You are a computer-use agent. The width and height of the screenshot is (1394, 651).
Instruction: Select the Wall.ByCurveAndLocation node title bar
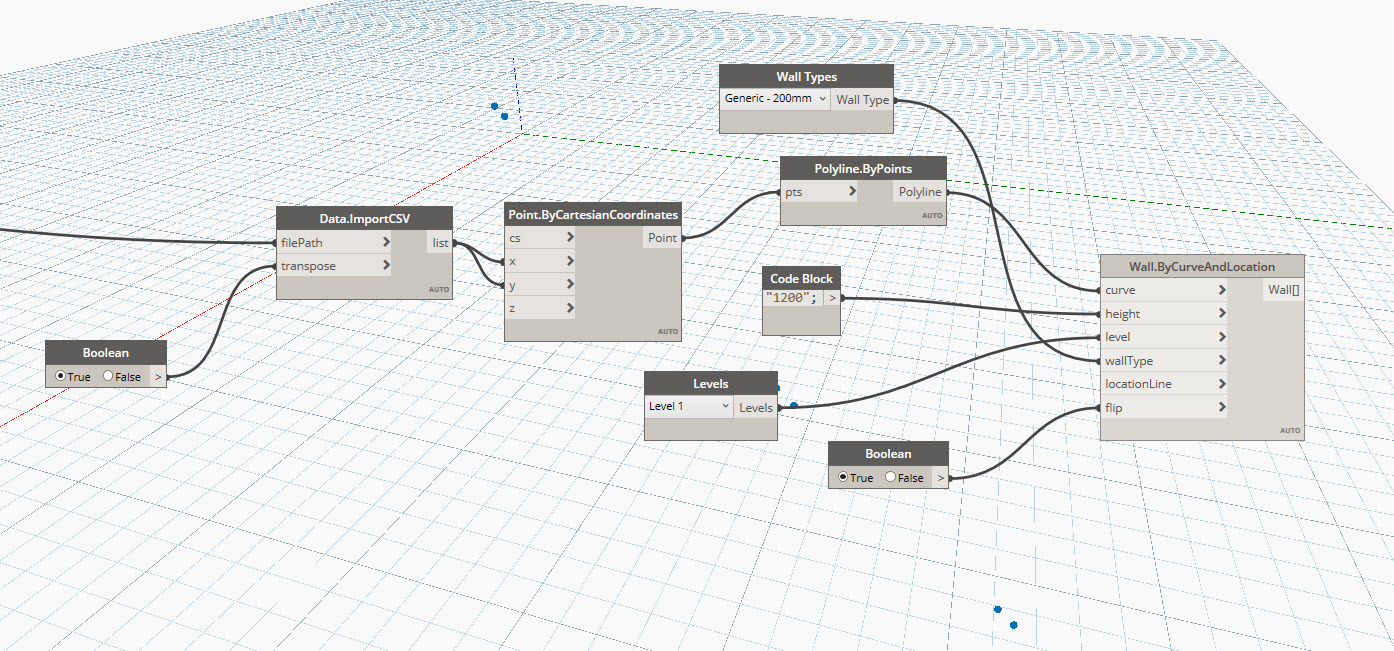pyautogui.click(x=1200, y=266)
